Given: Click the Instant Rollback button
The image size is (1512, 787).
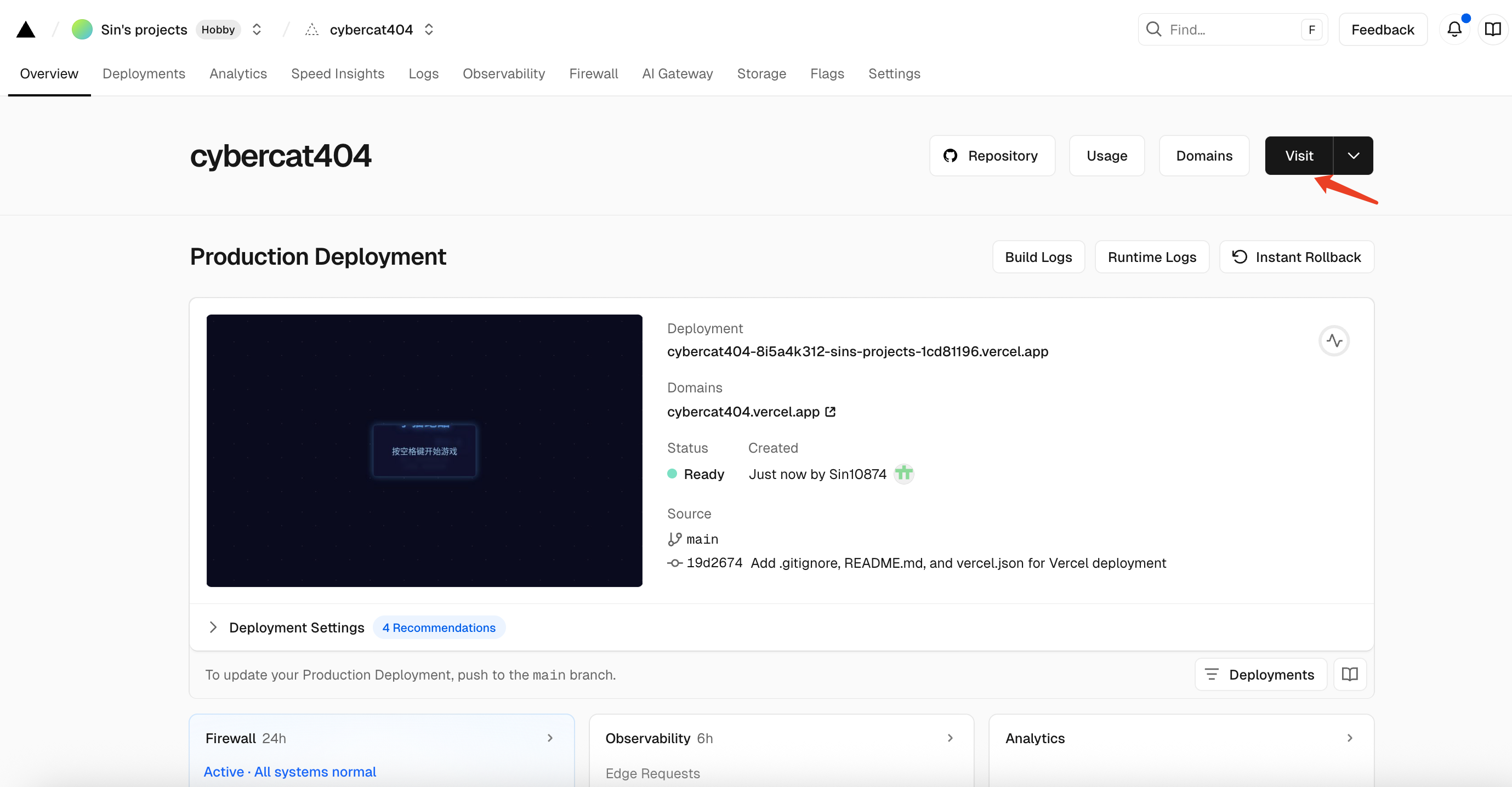Looking at the screenshot, I should [1297, 257].
